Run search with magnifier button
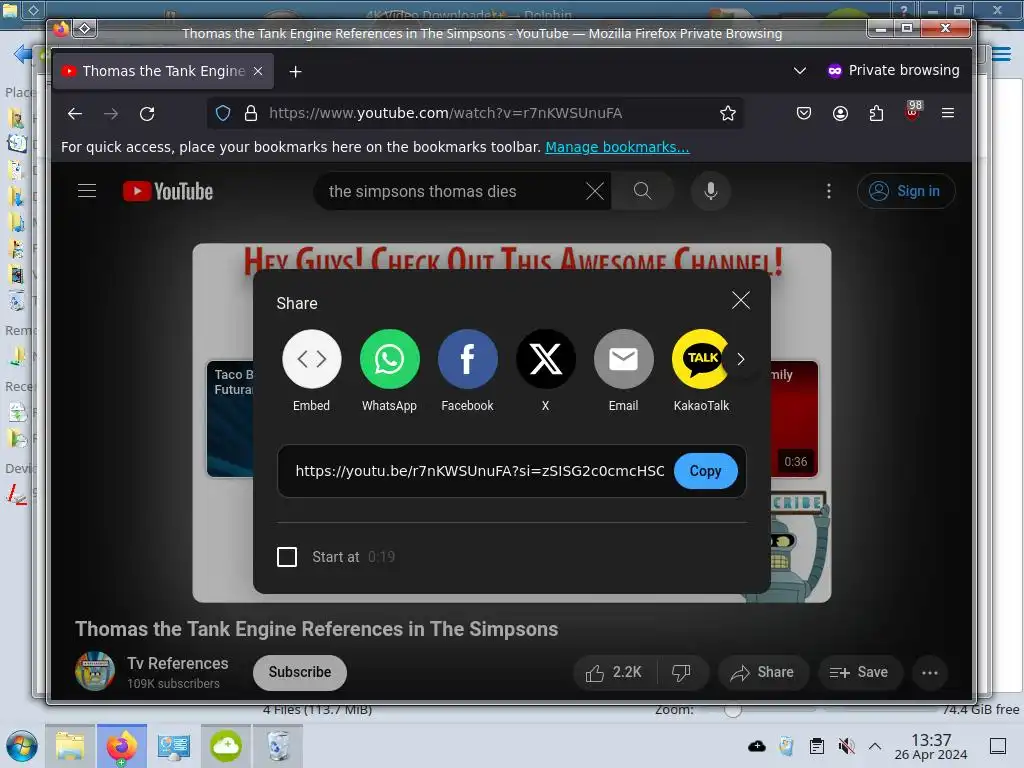This screenshot has height=768, width=1024. (643, 191)
